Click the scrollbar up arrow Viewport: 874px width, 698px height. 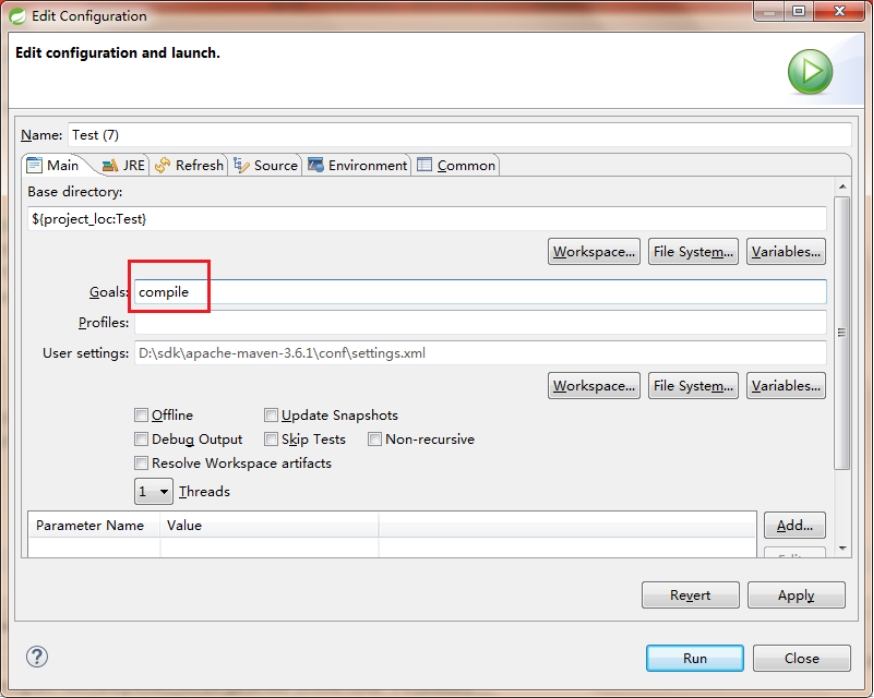point(842,186)
